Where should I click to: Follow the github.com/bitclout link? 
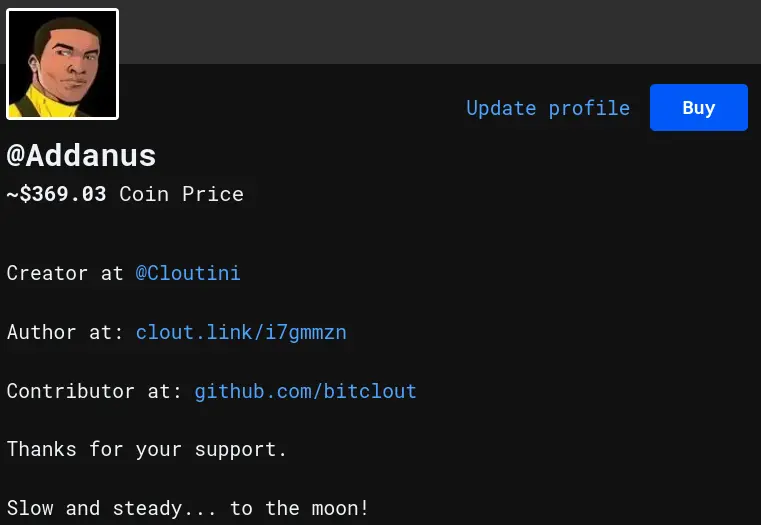305,391
